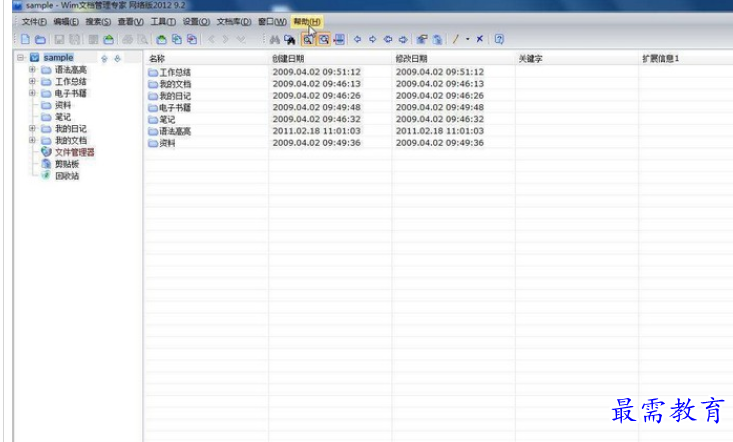The height and width of the screenshot is (442, 733).
Task: Open the 工具(T) menu
Action: tap(163, 22)
